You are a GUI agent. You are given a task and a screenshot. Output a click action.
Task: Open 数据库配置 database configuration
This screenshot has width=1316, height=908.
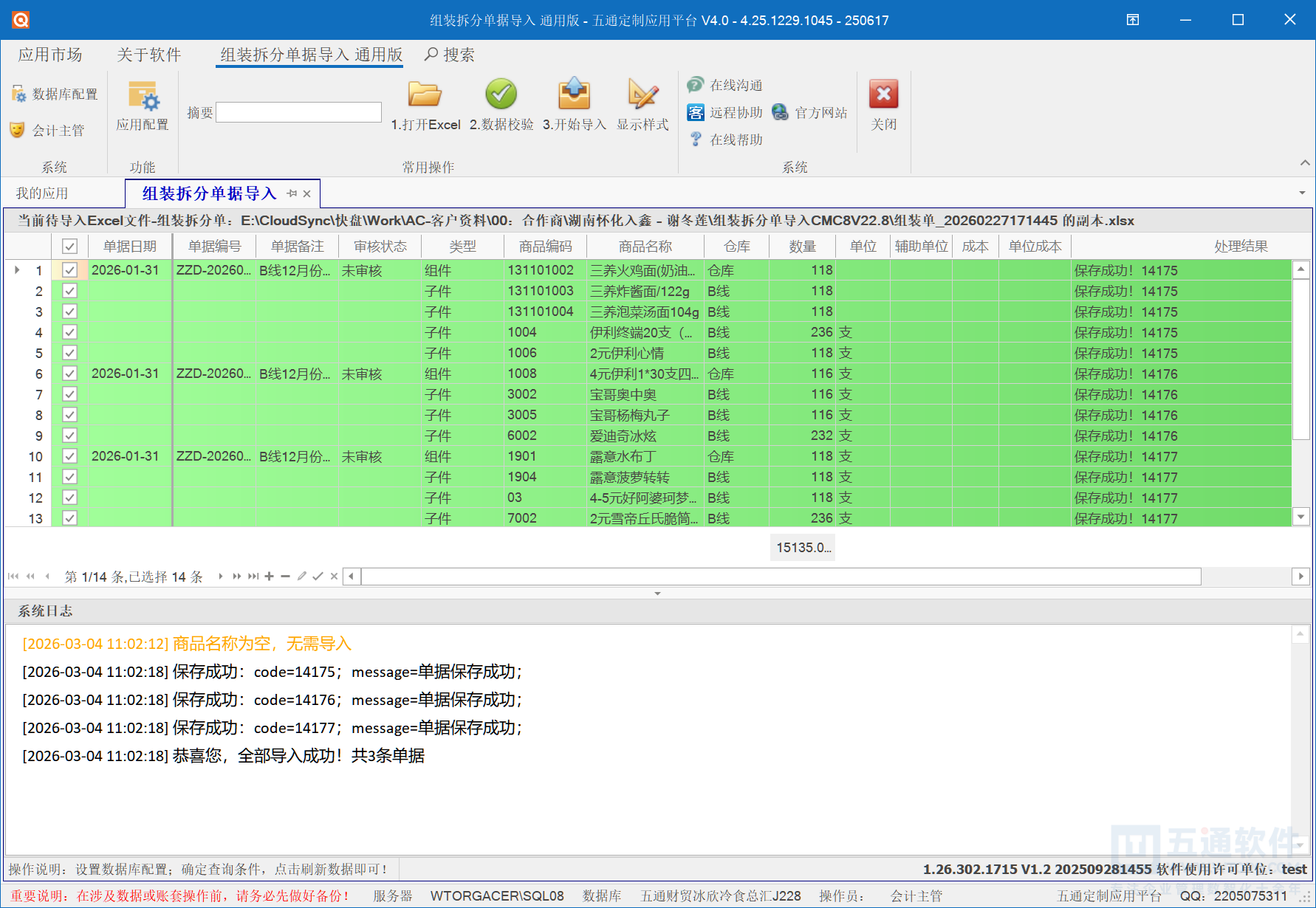(55, 94)
